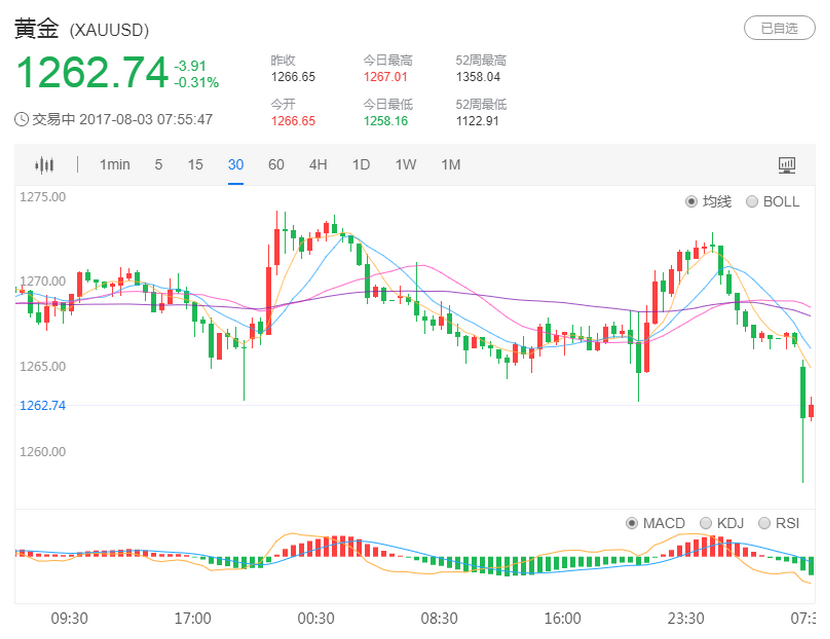The width and height of the screenshot is (830, 639).
Task: Select the MACD indicator radio button
Action: point(631,524)
